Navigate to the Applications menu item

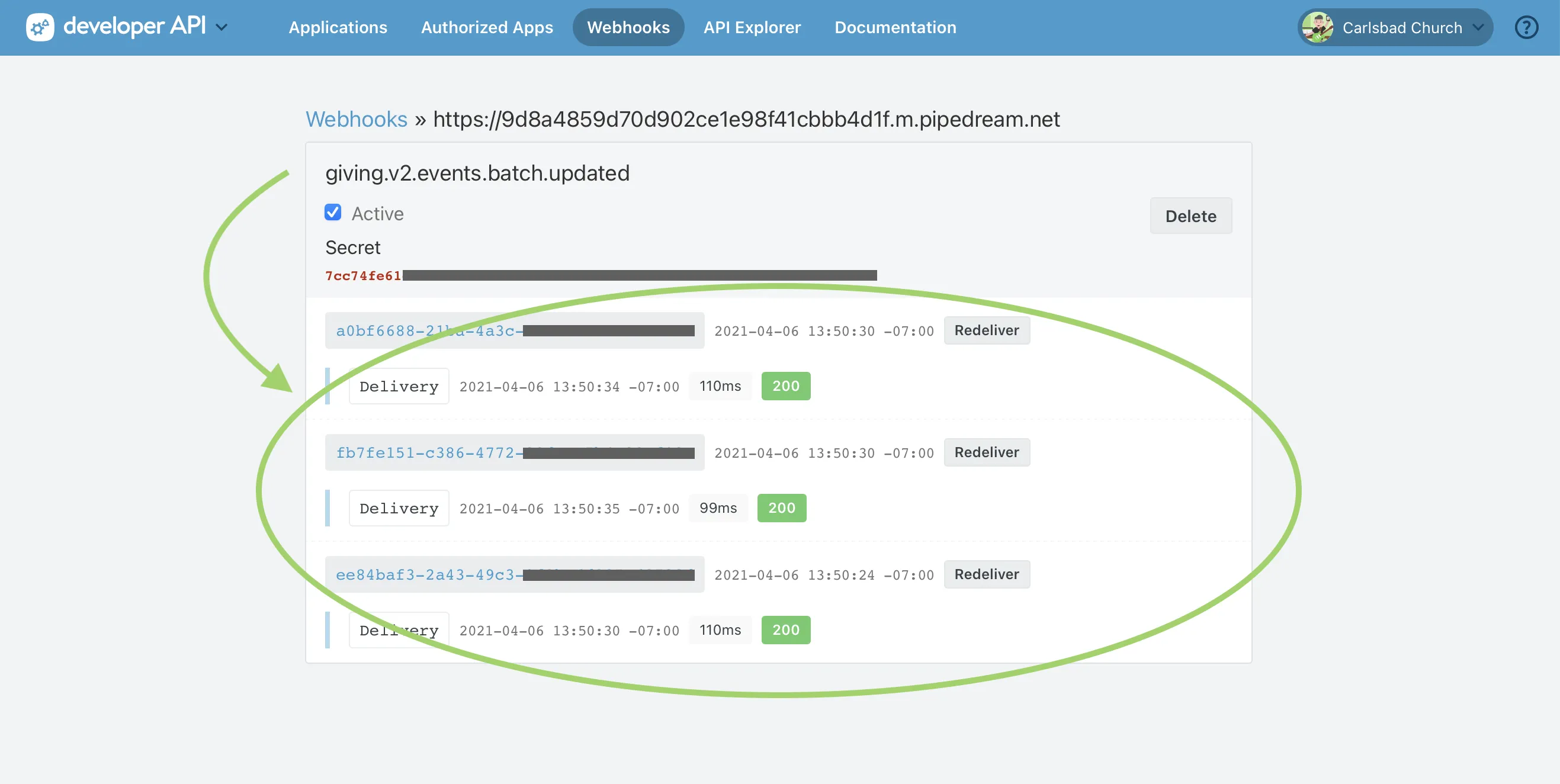[338, 27]
